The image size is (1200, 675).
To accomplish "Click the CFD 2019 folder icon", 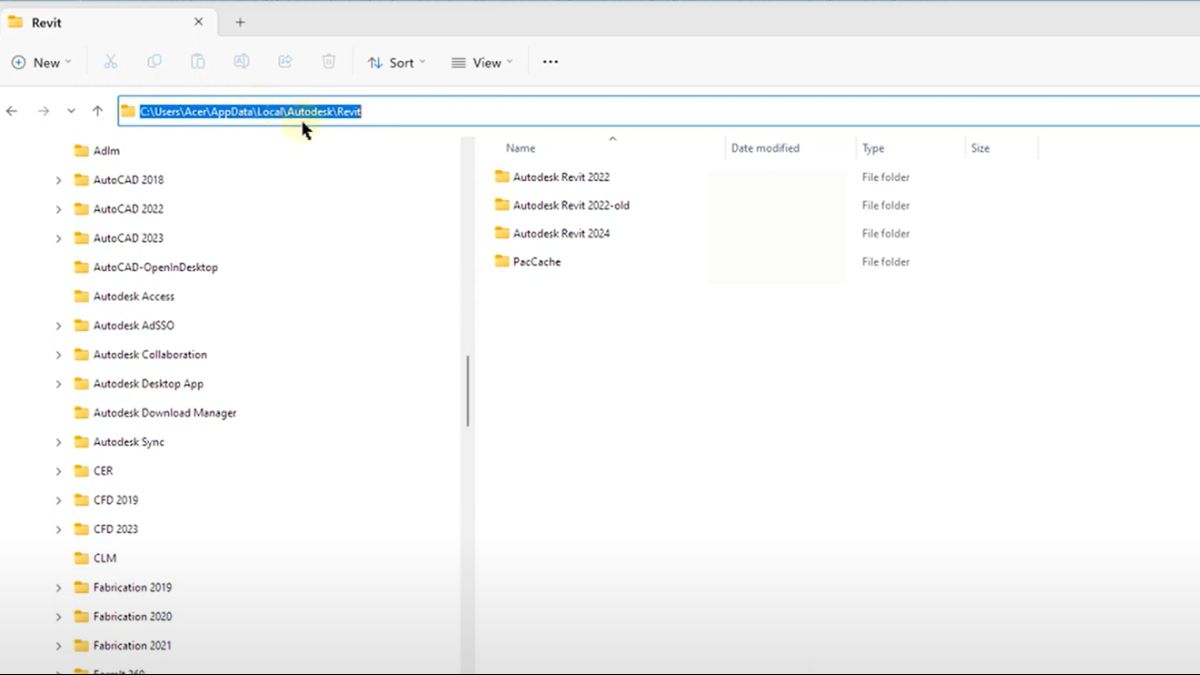I will [x=82, y=500].
